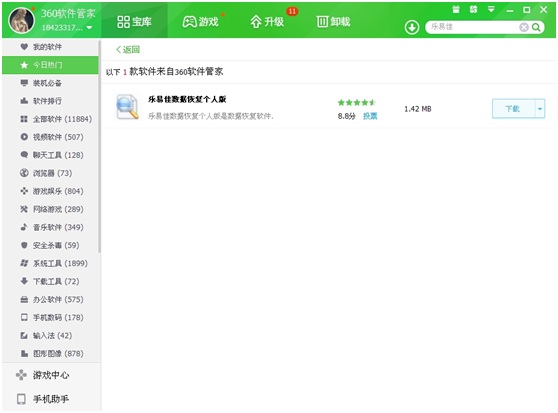The height and width of the screenshot is (413, 558).
Task: Click the 返回 back link
Action: coord(128,49)
